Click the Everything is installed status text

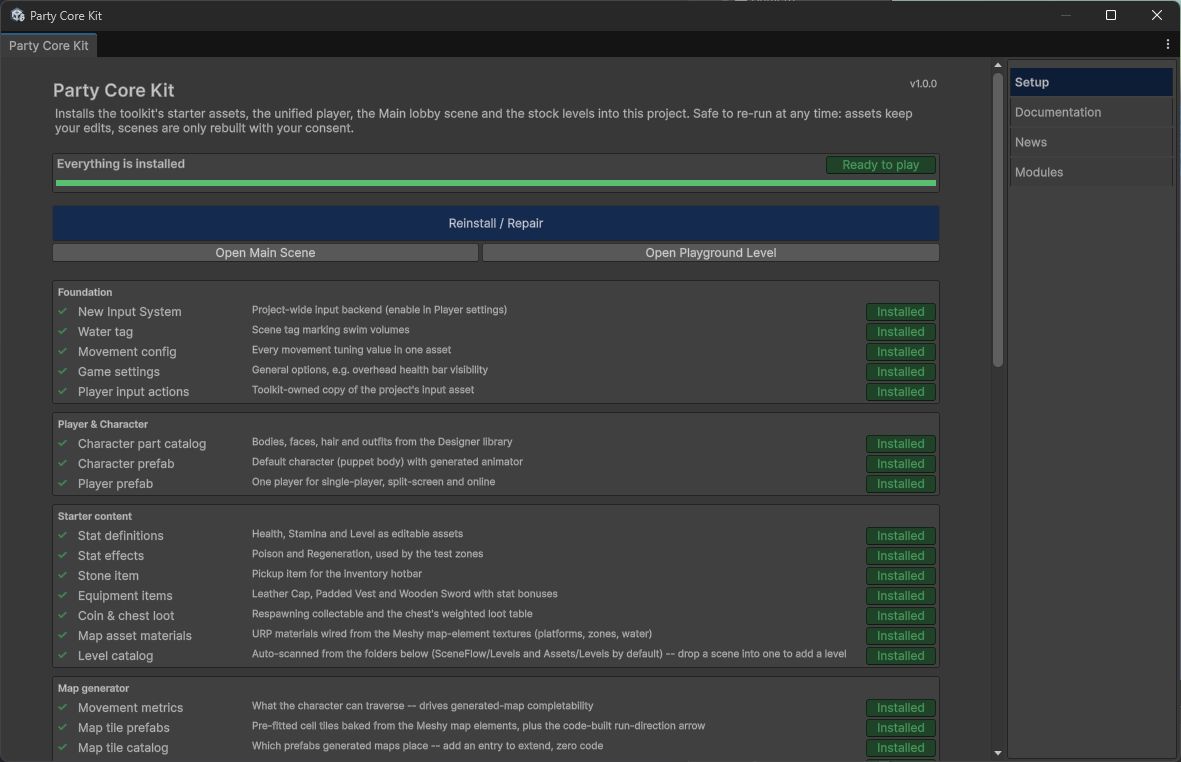pyautogui.click(x=121, y=164)
